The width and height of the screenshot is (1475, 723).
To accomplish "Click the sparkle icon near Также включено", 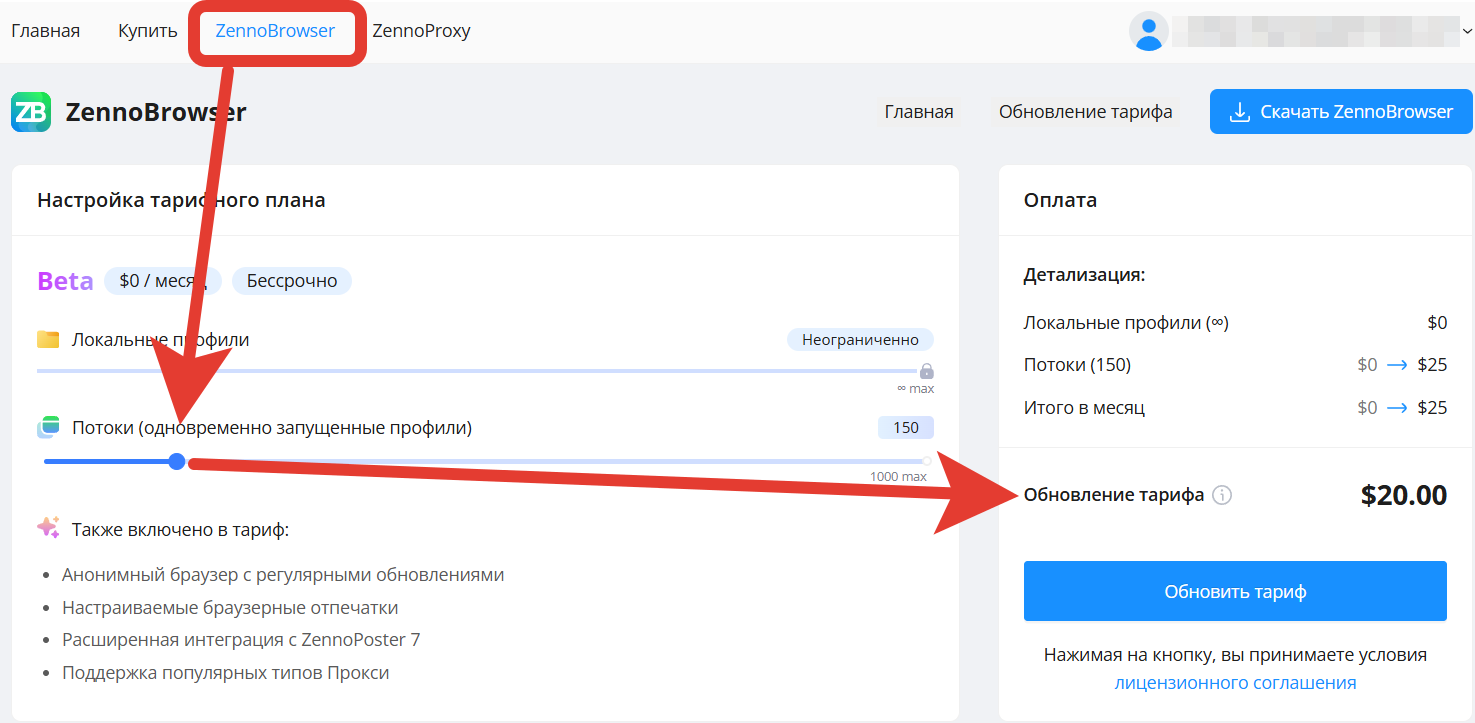I will click(x=48, y=528).
